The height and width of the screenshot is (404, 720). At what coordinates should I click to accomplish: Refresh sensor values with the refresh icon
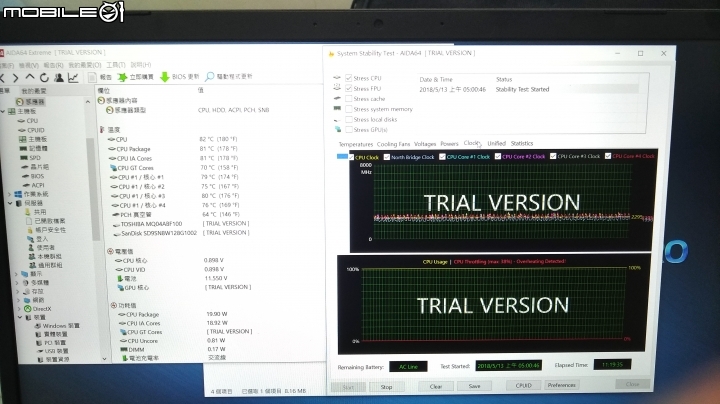(x=44, y=77)
